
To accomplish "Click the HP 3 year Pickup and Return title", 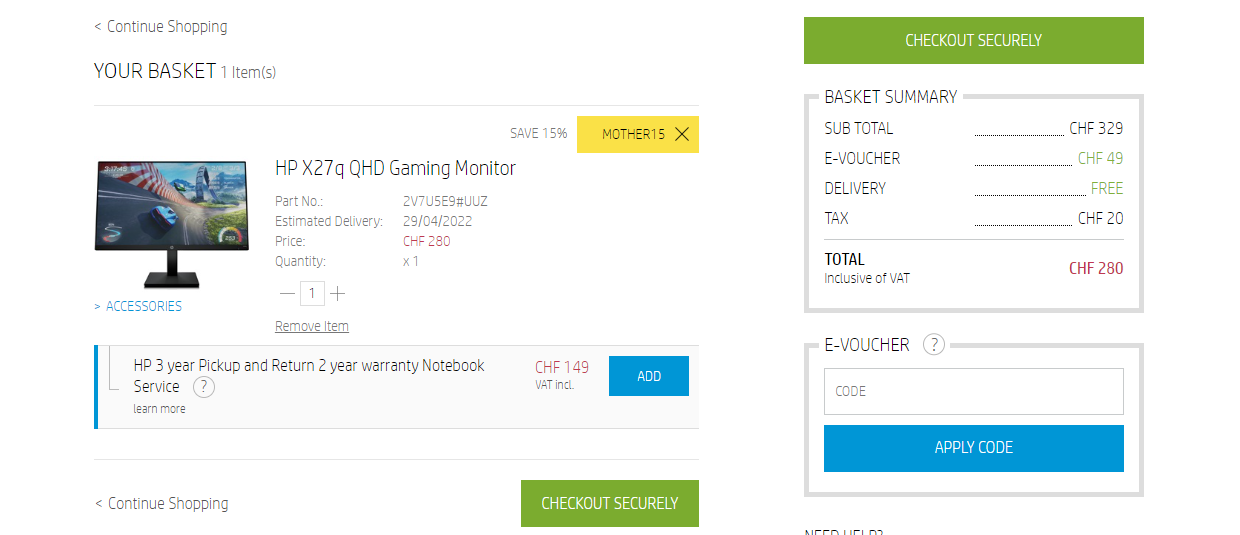I will coord(308,366).
